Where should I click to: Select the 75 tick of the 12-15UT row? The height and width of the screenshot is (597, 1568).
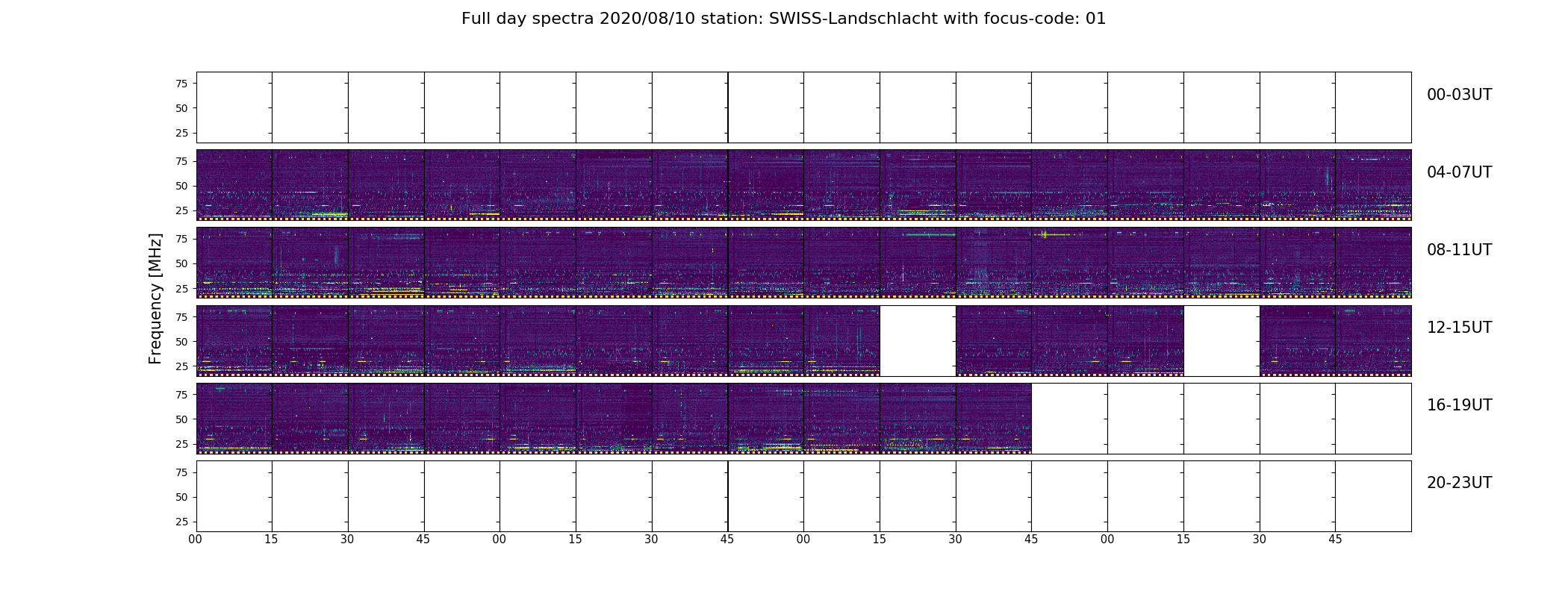pyautogui.click(x=181, y=317)
